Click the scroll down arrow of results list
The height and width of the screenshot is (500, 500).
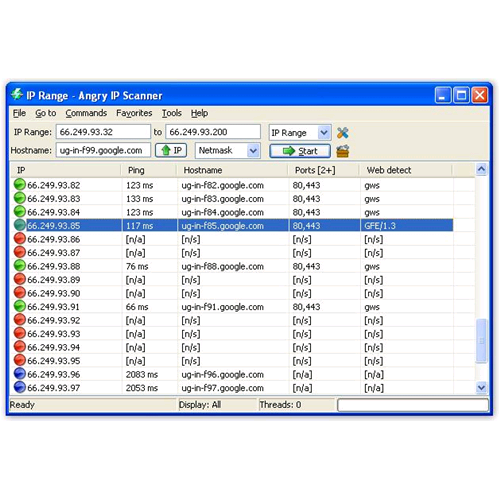(x=481, y=387)
